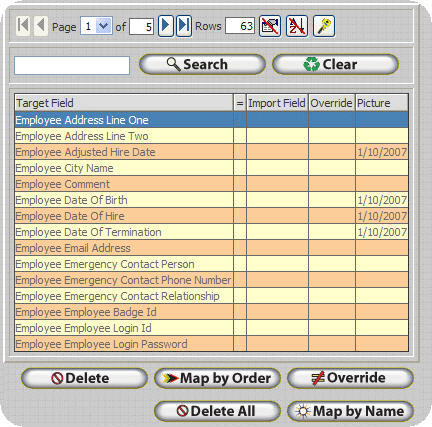The width and height of the screenshot is (432, 427).
Task: Click the Rows count field showing 63
Action: coord(240,26)
